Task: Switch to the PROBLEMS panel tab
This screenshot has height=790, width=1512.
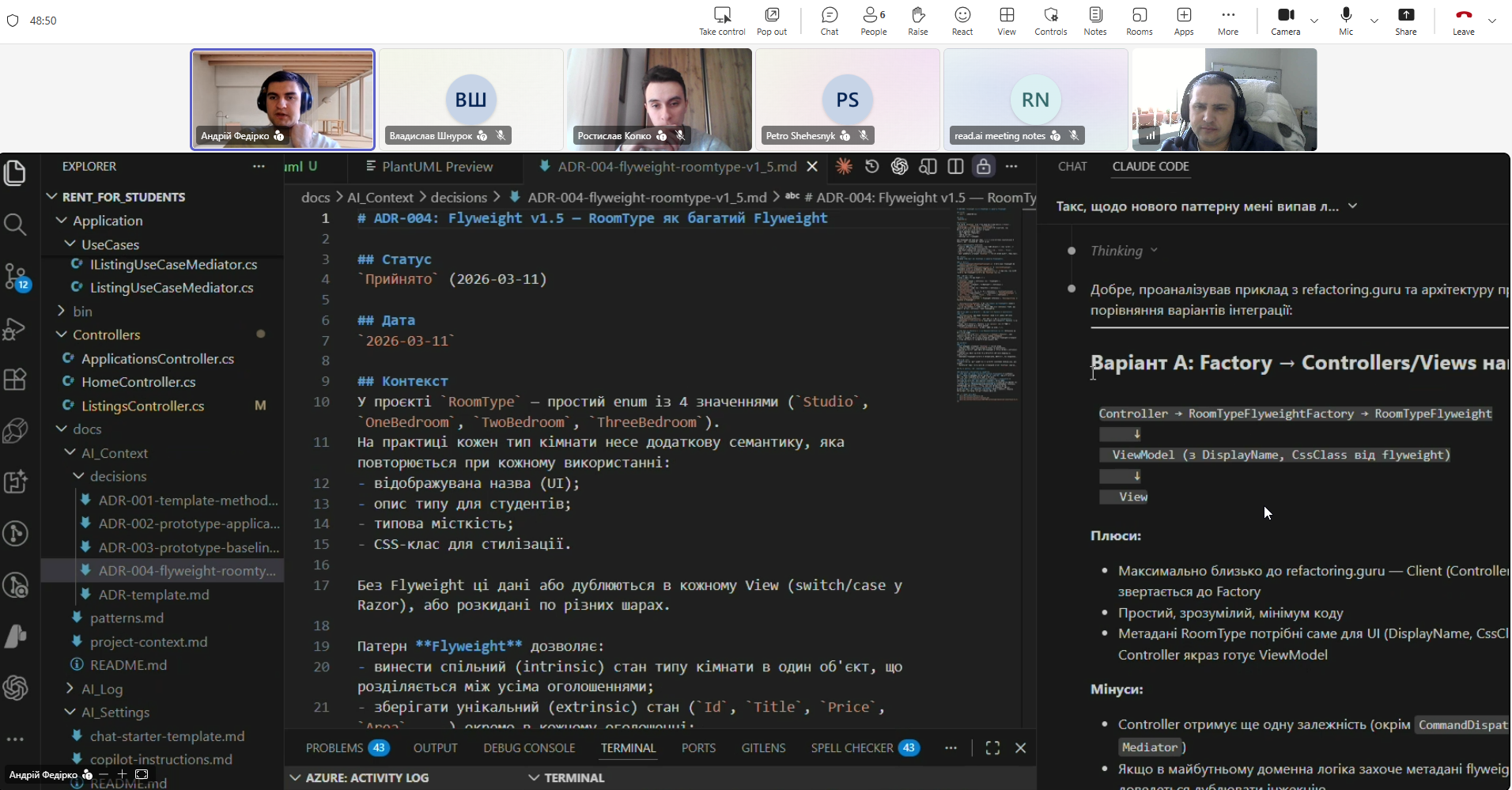Action: click(x=335, y=748)
